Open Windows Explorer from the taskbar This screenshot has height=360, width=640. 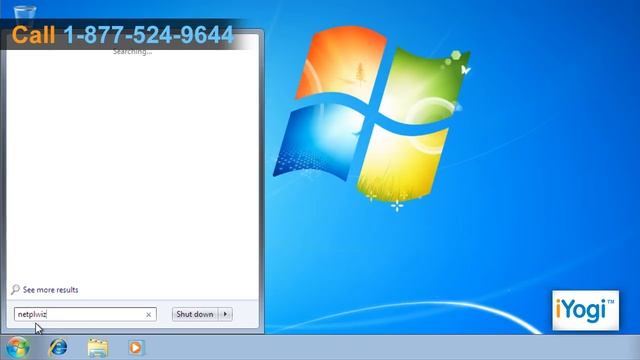point(98,348)
